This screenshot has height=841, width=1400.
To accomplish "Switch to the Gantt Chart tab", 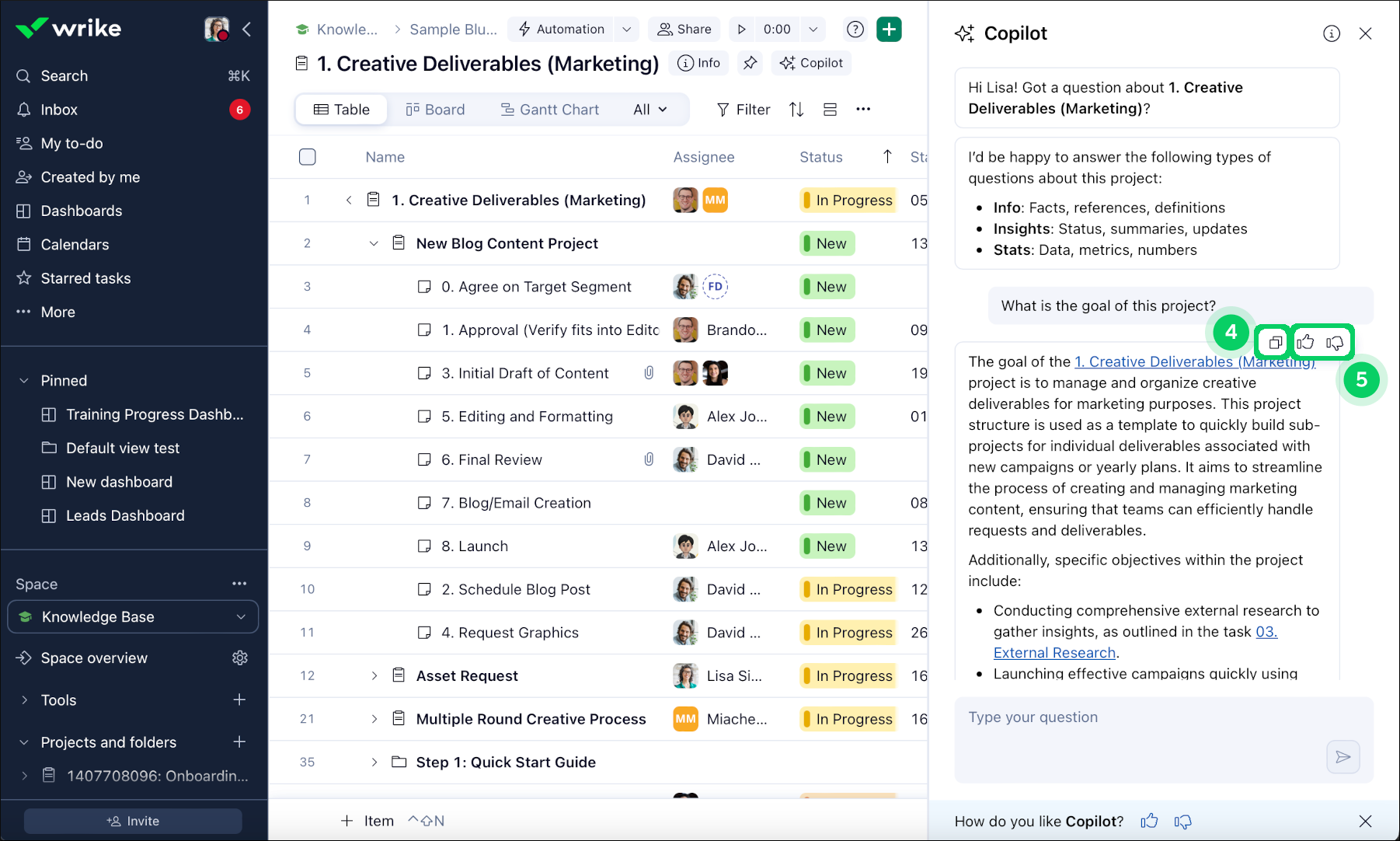I will point(549,110).
